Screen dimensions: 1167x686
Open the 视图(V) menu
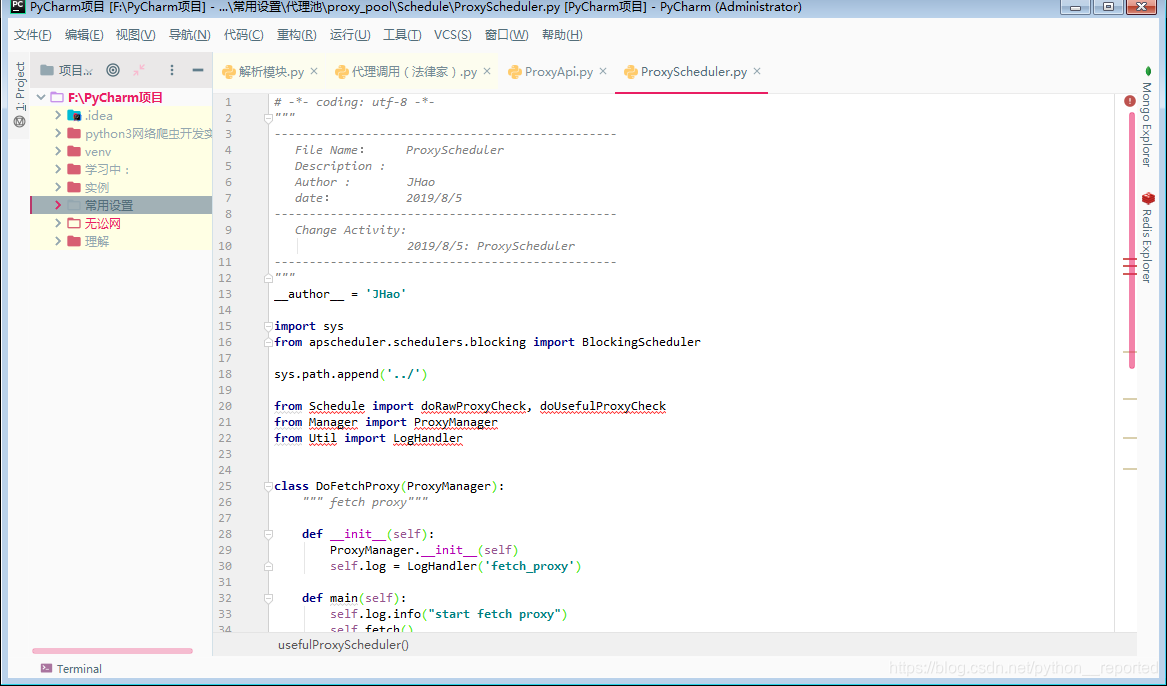coord(135,35)
